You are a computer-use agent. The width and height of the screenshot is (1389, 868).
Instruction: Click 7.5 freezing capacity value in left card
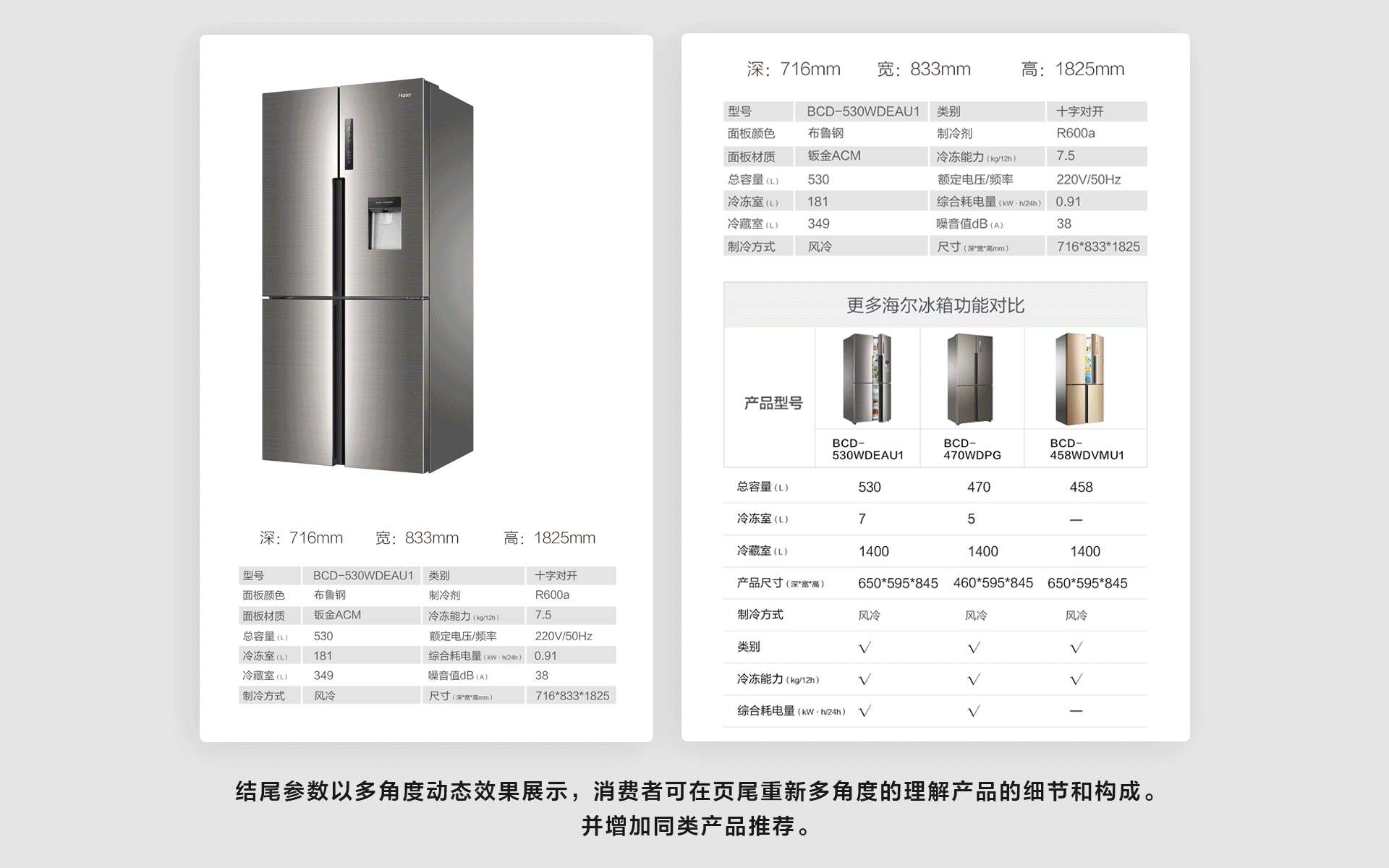tap(543, 615)
